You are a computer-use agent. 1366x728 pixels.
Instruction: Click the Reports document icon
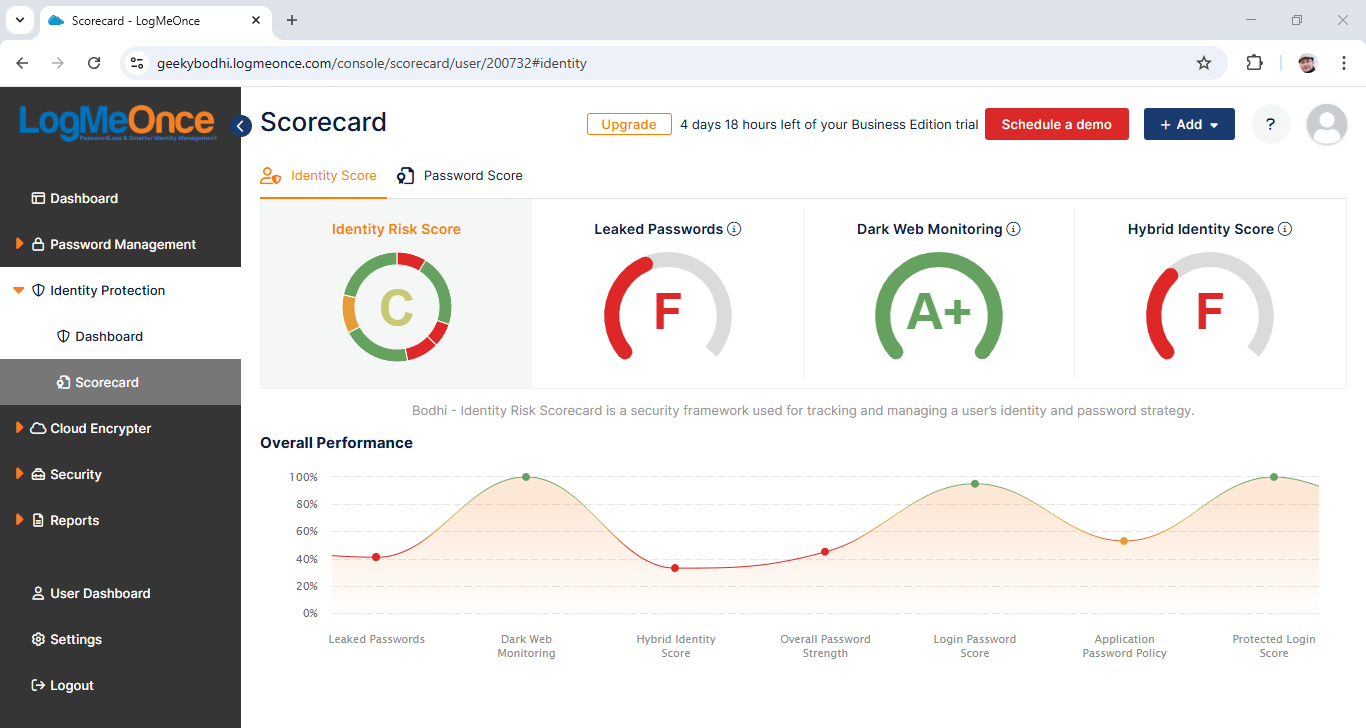coord(38,520)
